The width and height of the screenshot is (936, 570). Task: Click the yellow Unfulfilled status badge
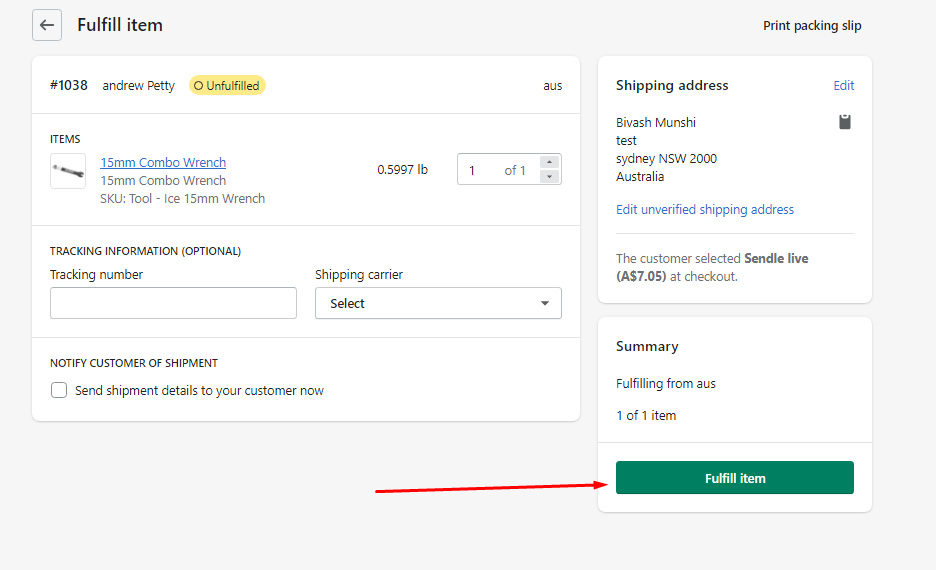(227, 86)
